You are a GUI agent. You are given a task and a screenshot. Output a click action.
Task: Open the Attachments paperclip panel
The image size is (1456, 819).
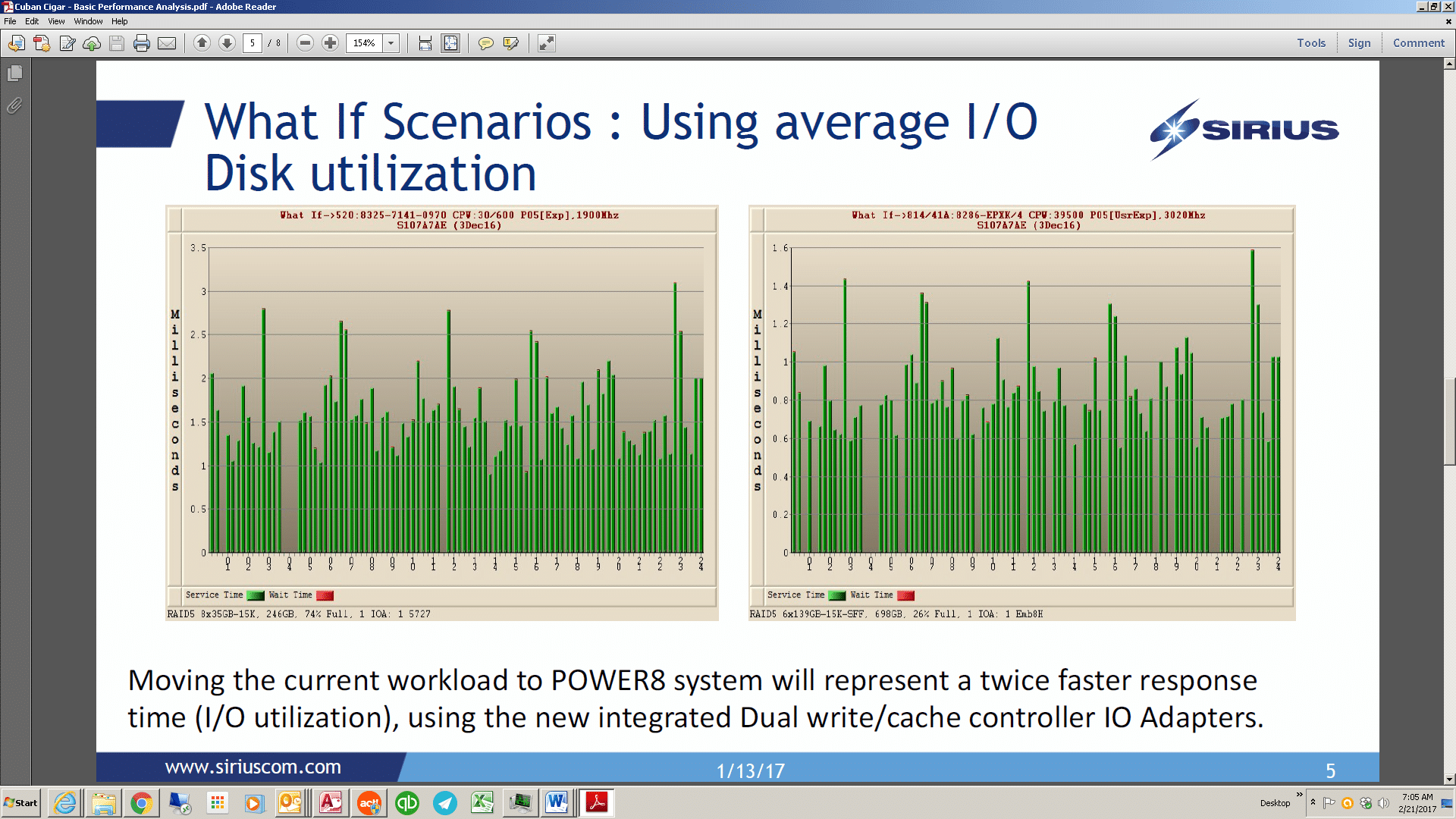(x=12, y=105)
